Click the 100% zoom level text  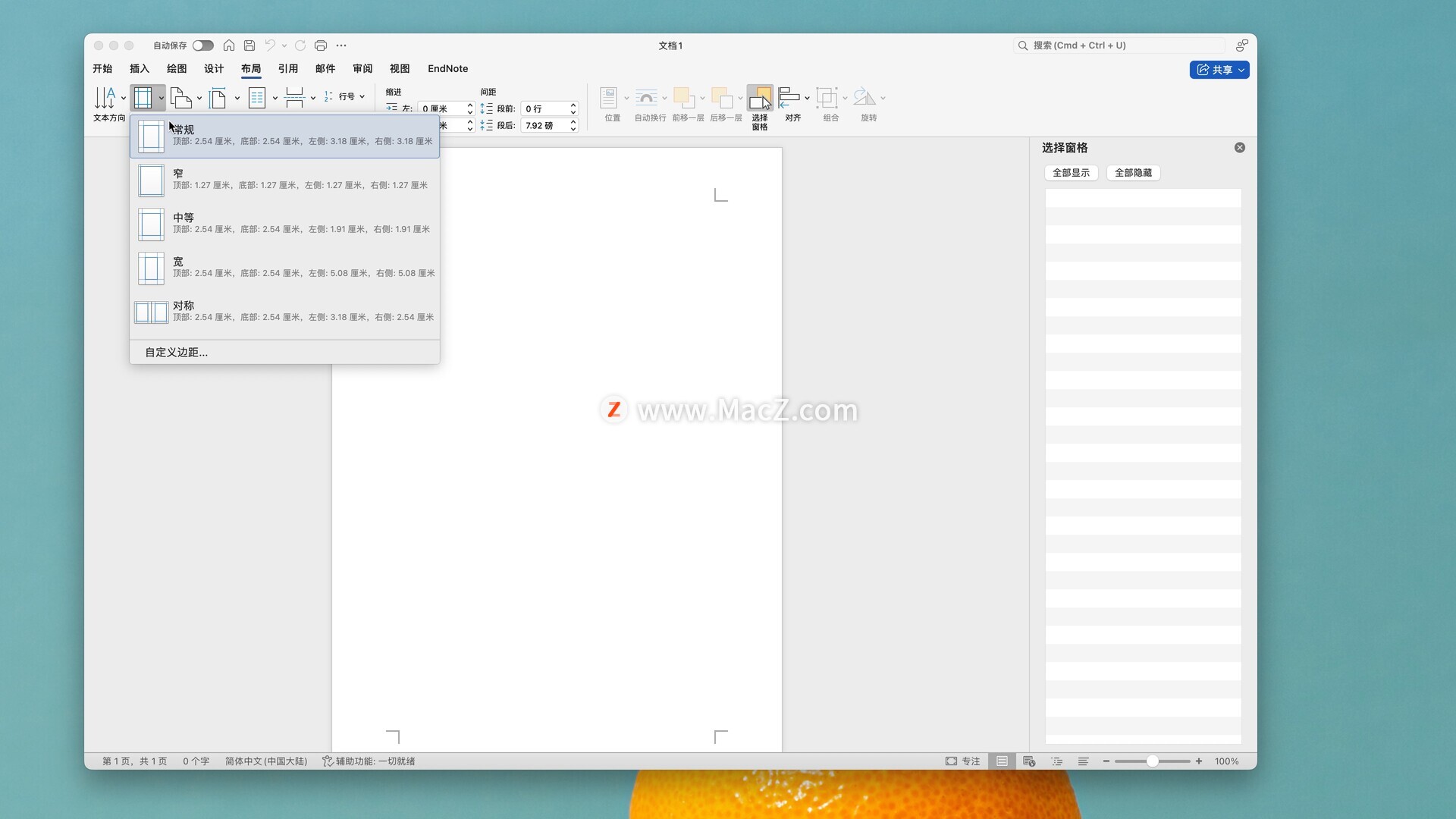click(x=1226, y=761)
